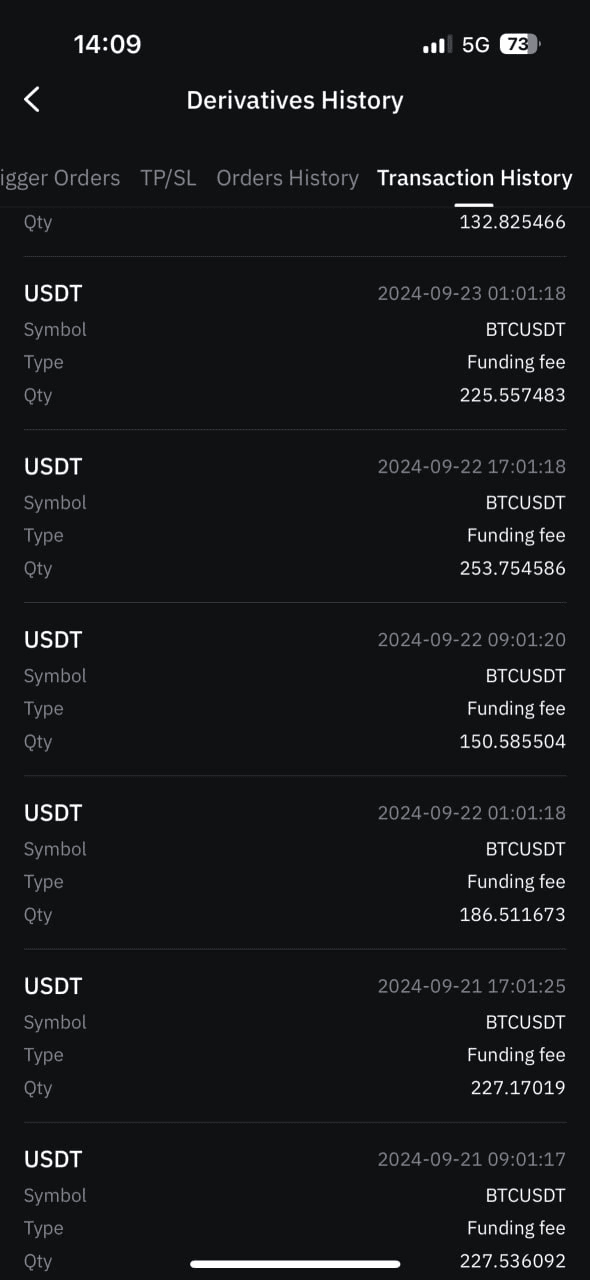This screenshot has width=590, height=1280.
Task: Tap the cellular signal bars icon
Action: point(437,45)
